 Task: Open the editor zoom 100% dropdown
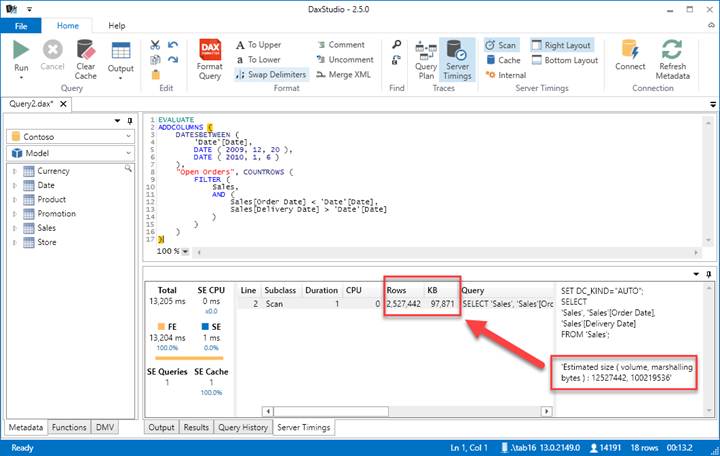click(x=185, y=252)
